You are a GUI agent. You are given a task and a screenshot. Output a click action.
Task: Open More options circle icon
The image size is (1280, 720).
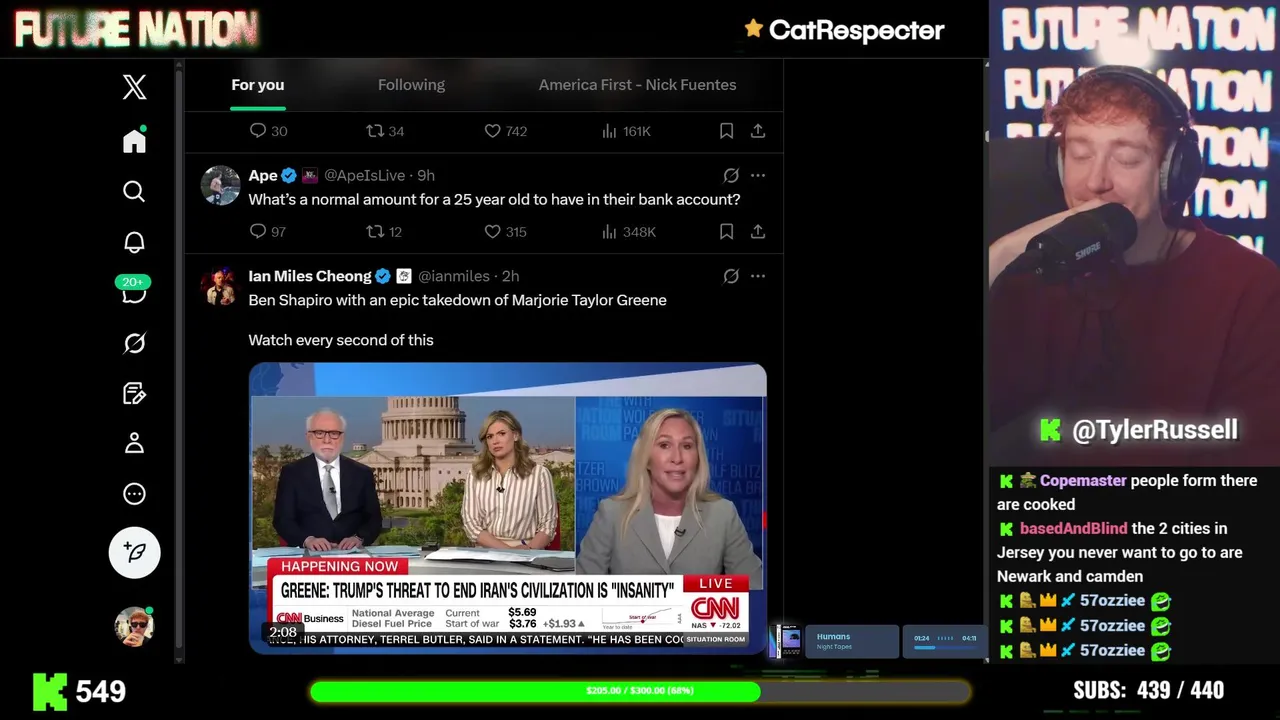[134, 494]
